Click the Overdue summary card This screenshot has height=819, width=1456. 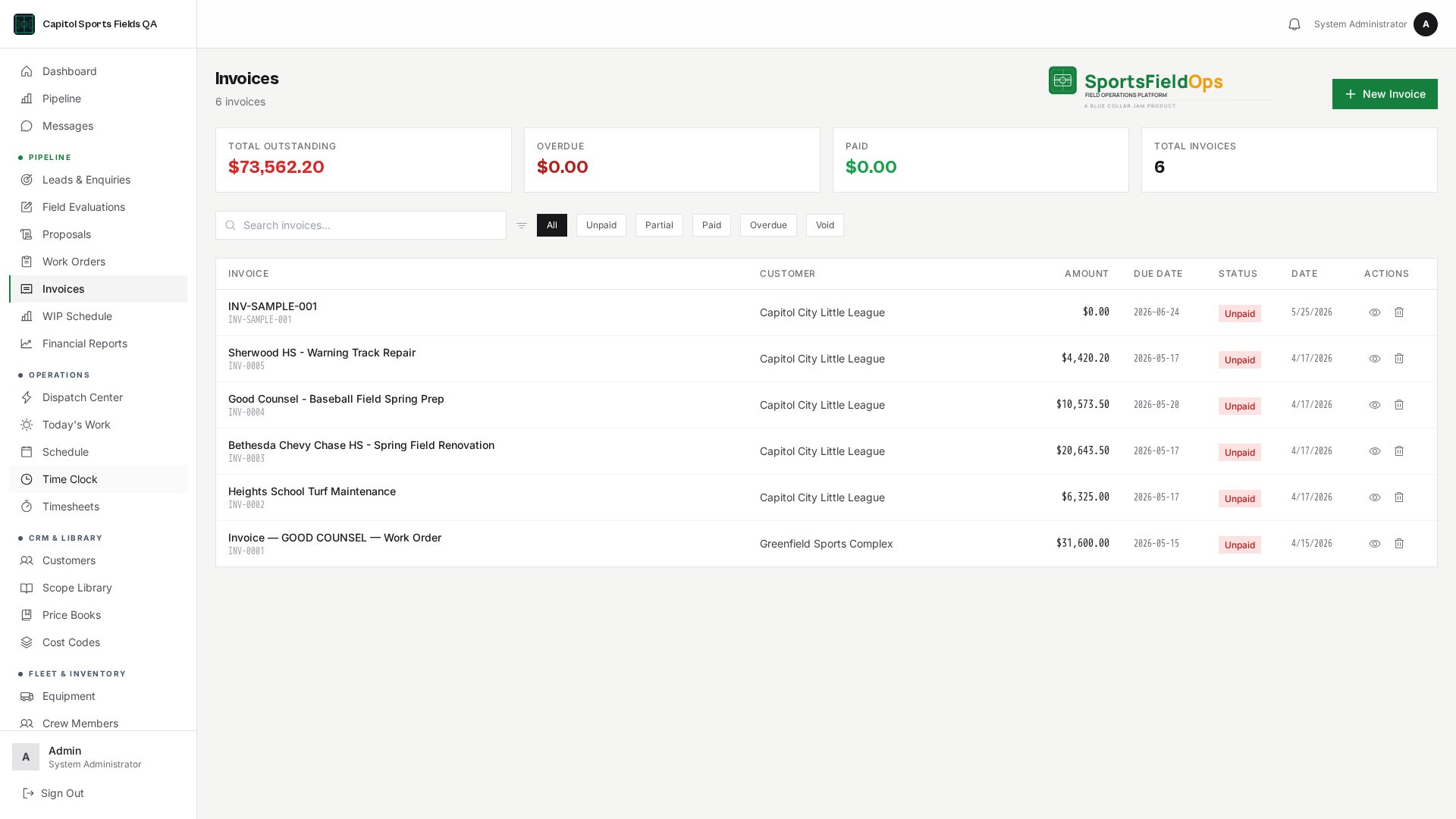[x=672, y=160]
